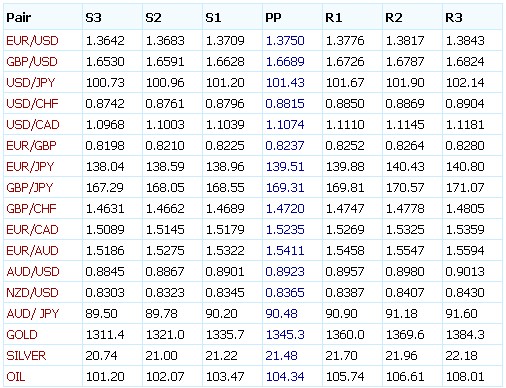Select OIL R3 value 108.01
The height and width of the screenshot is (388, 506).
[465, 377]
